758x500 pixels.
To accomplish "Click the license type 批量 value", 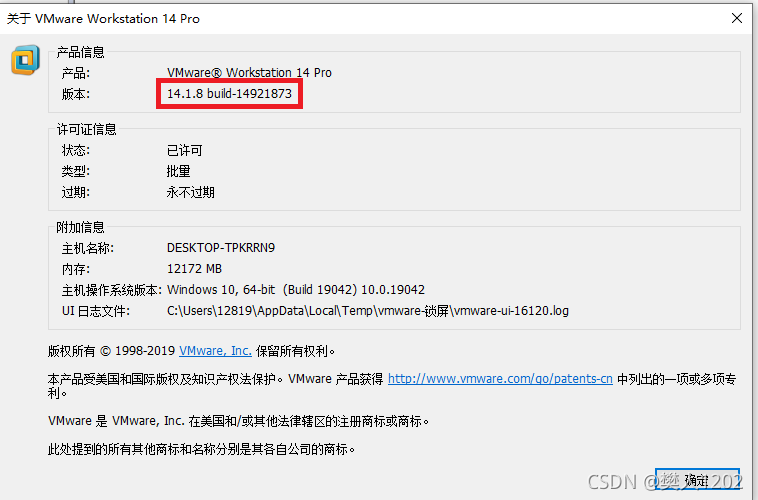I will (178, 171).
